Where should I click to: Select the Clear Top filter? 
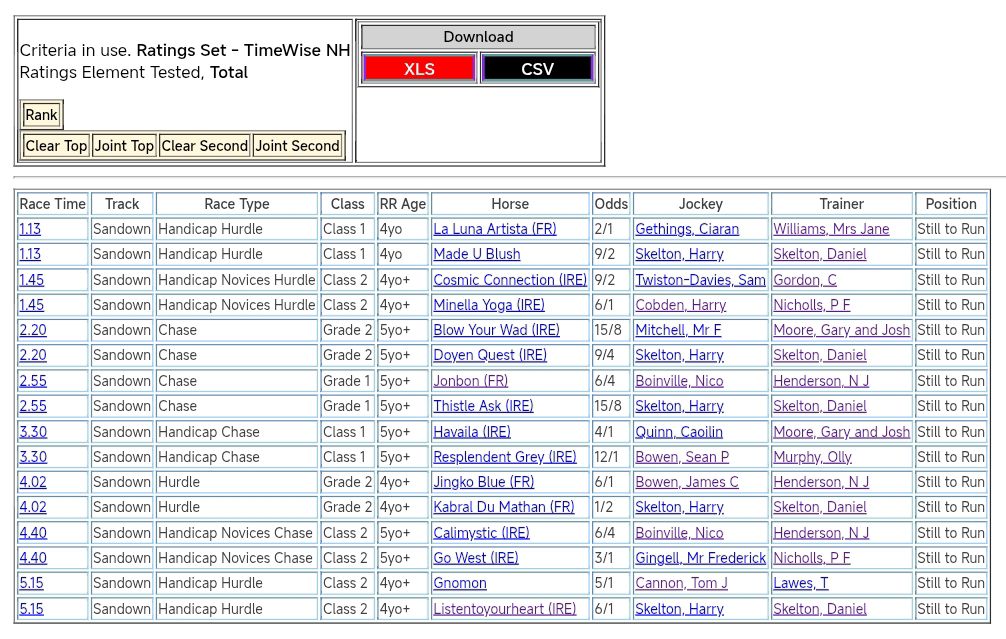coord(56,146)
